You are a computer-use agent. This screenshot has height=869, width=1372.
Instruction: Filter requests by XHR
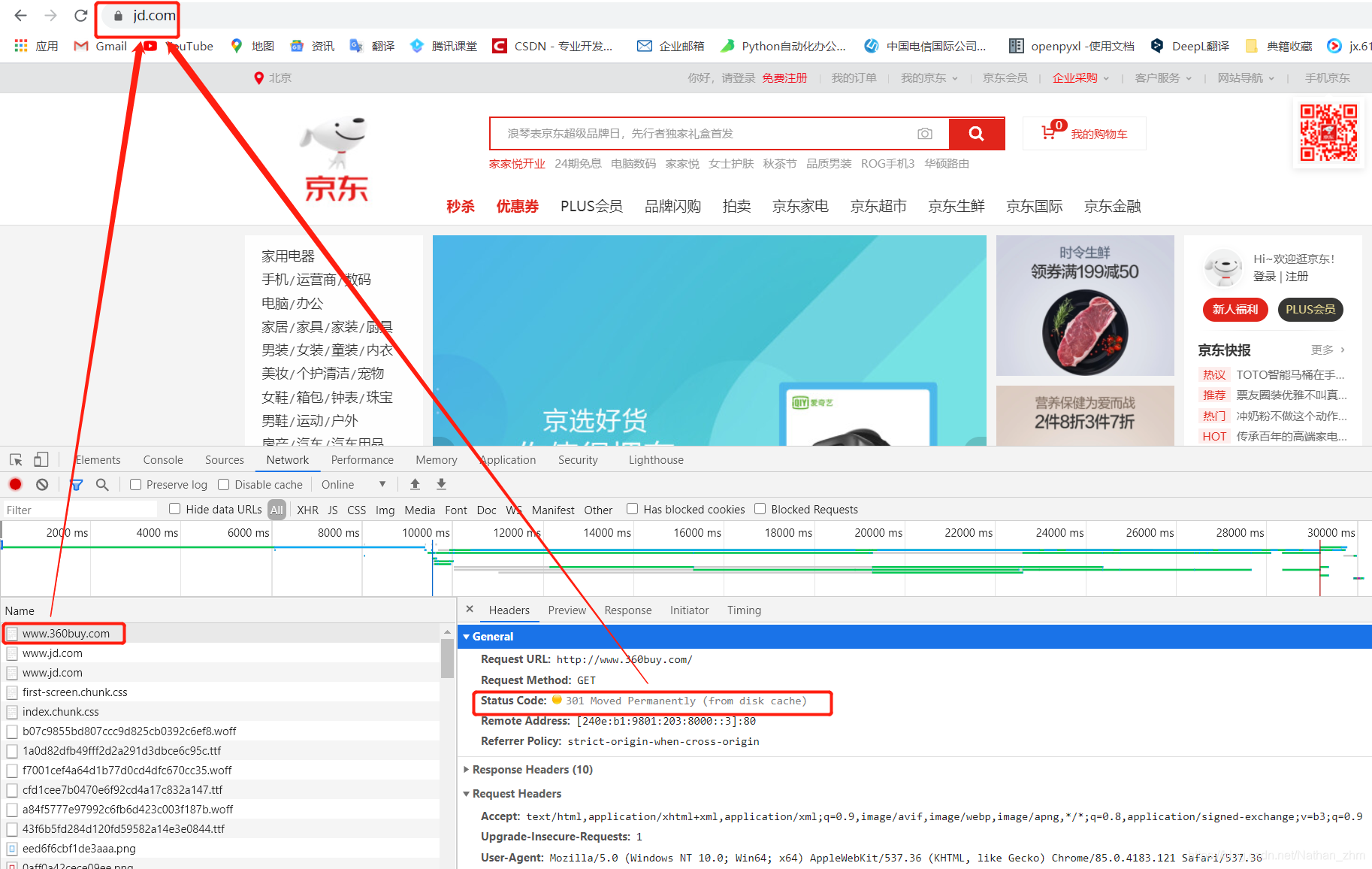[307, 510]
